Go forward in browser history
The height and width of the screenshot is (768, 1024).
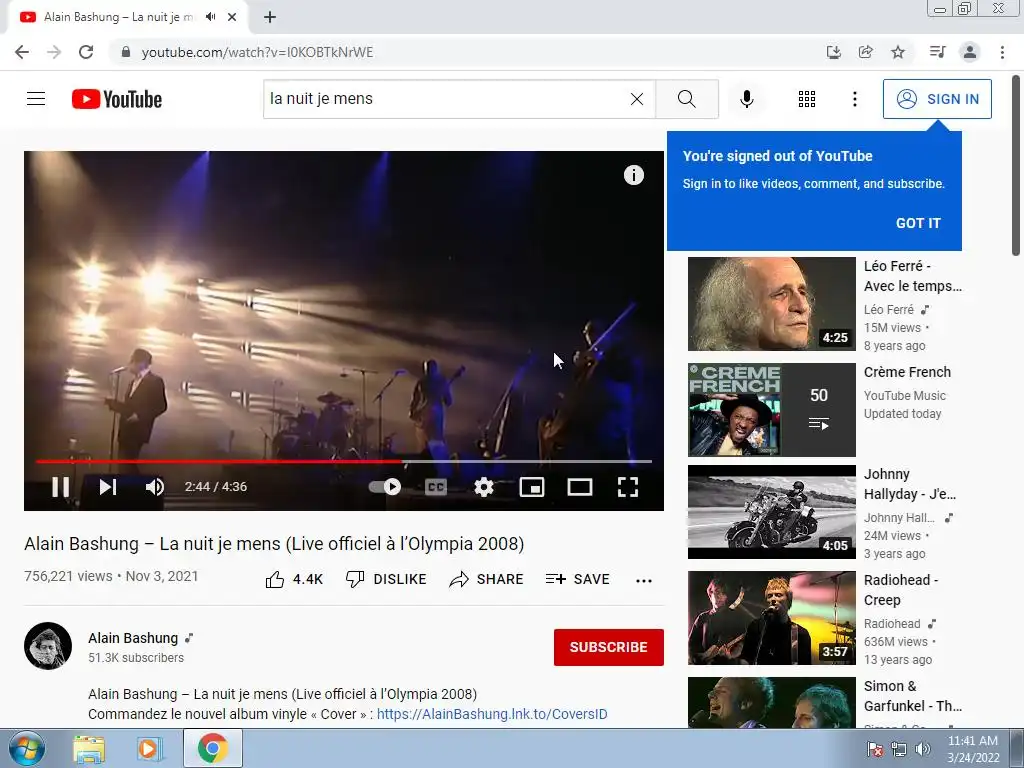pyautogui.click(x=54, y=52)
